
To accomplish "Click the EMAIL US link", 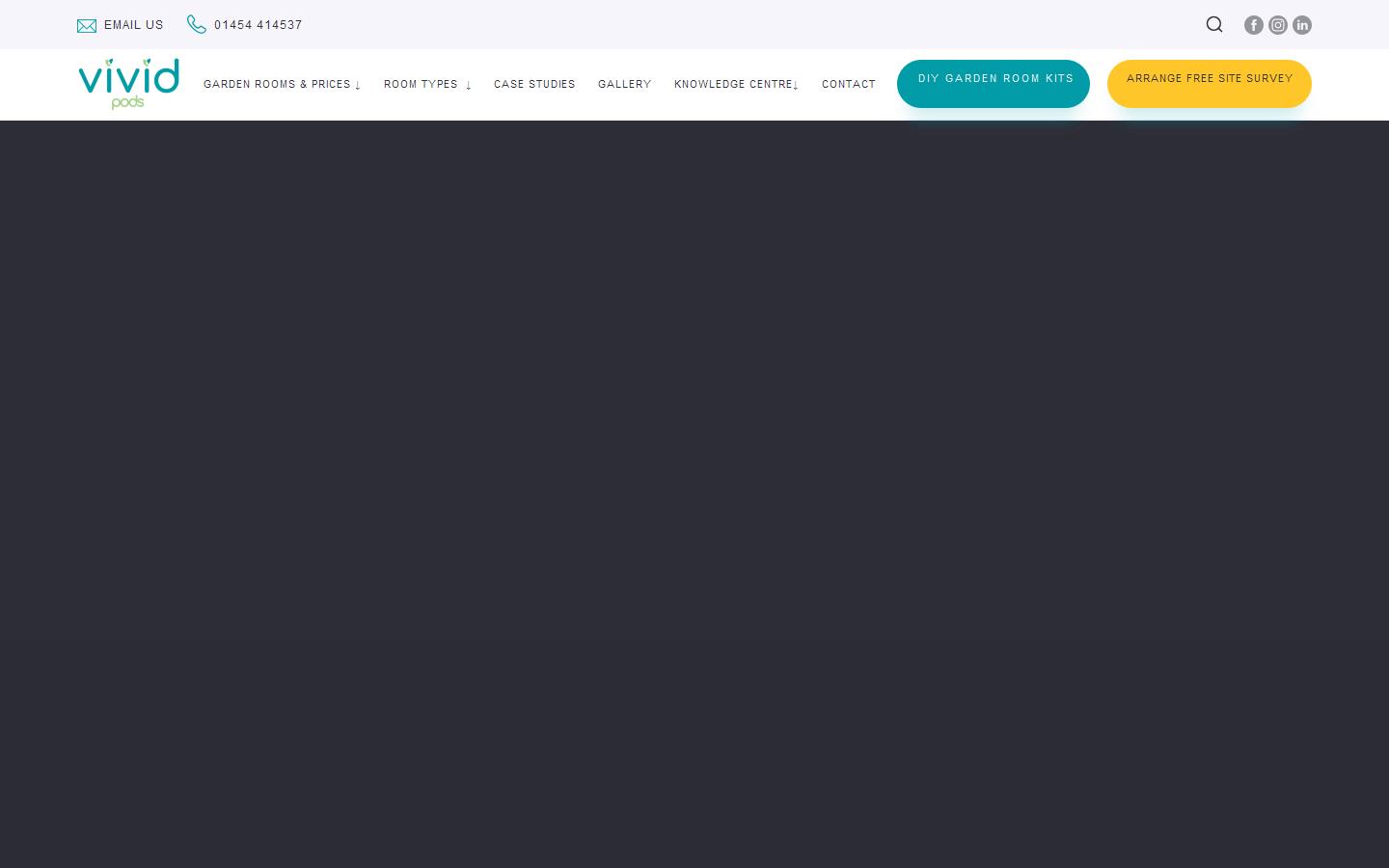I will tap(133, 25).
